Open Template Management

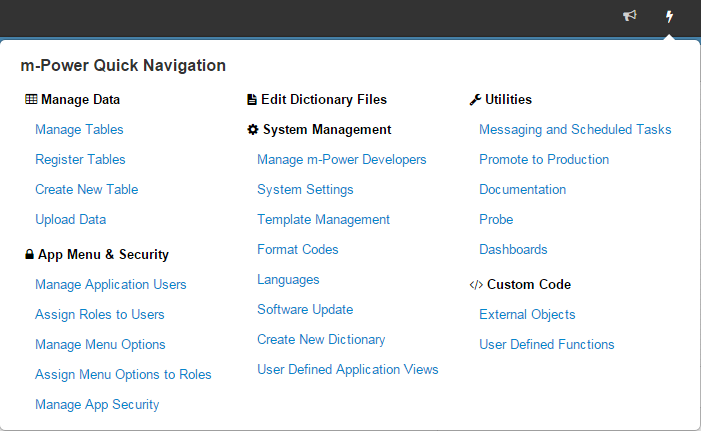[323, 220]
